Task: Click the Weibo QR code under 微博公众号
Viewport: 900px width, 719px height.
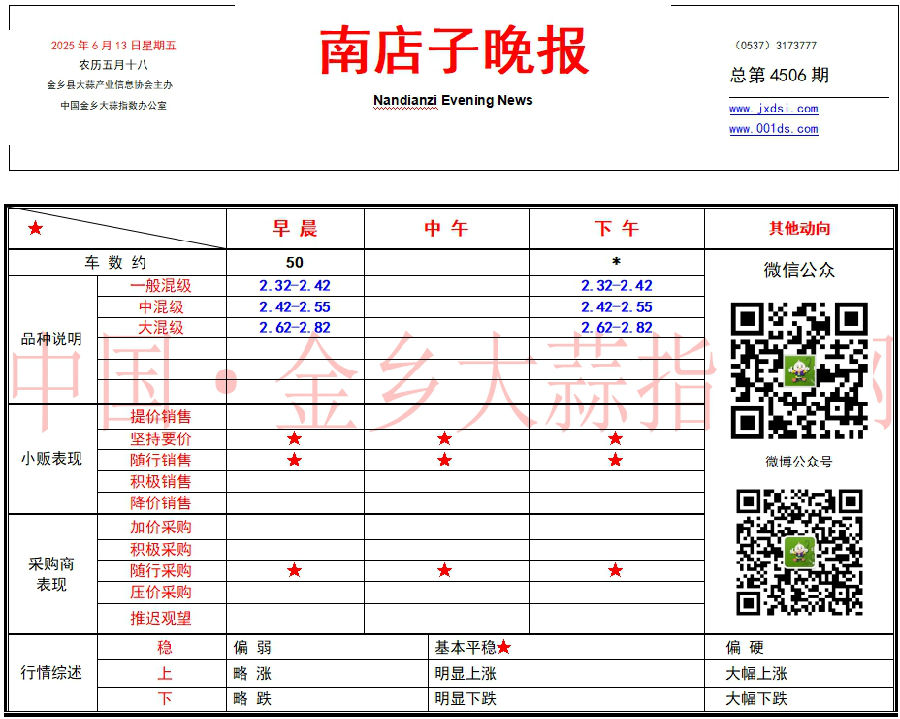Action: coord(799,552)
